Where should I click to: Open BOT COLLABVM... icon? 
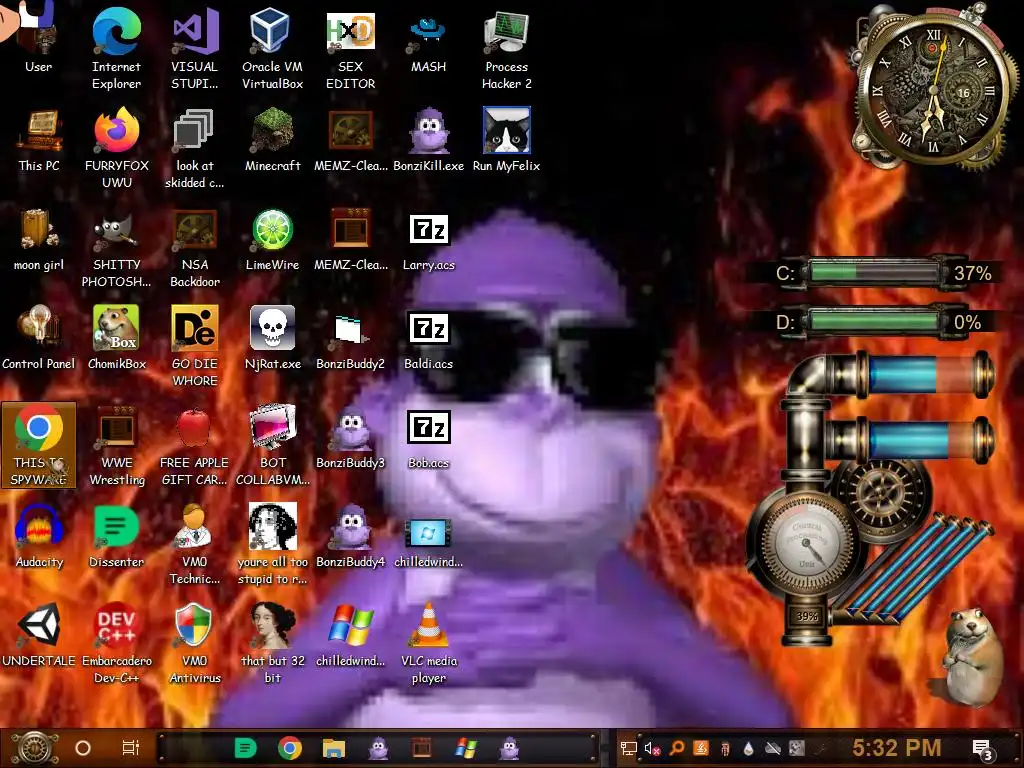[x=272, y=445]
